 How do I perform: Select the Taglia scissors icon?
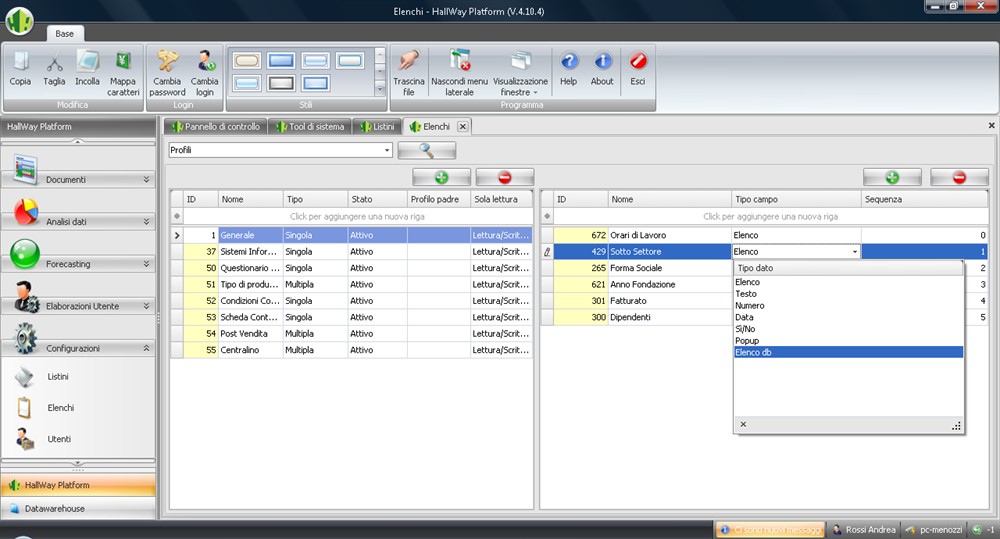(x=54, y=68)
